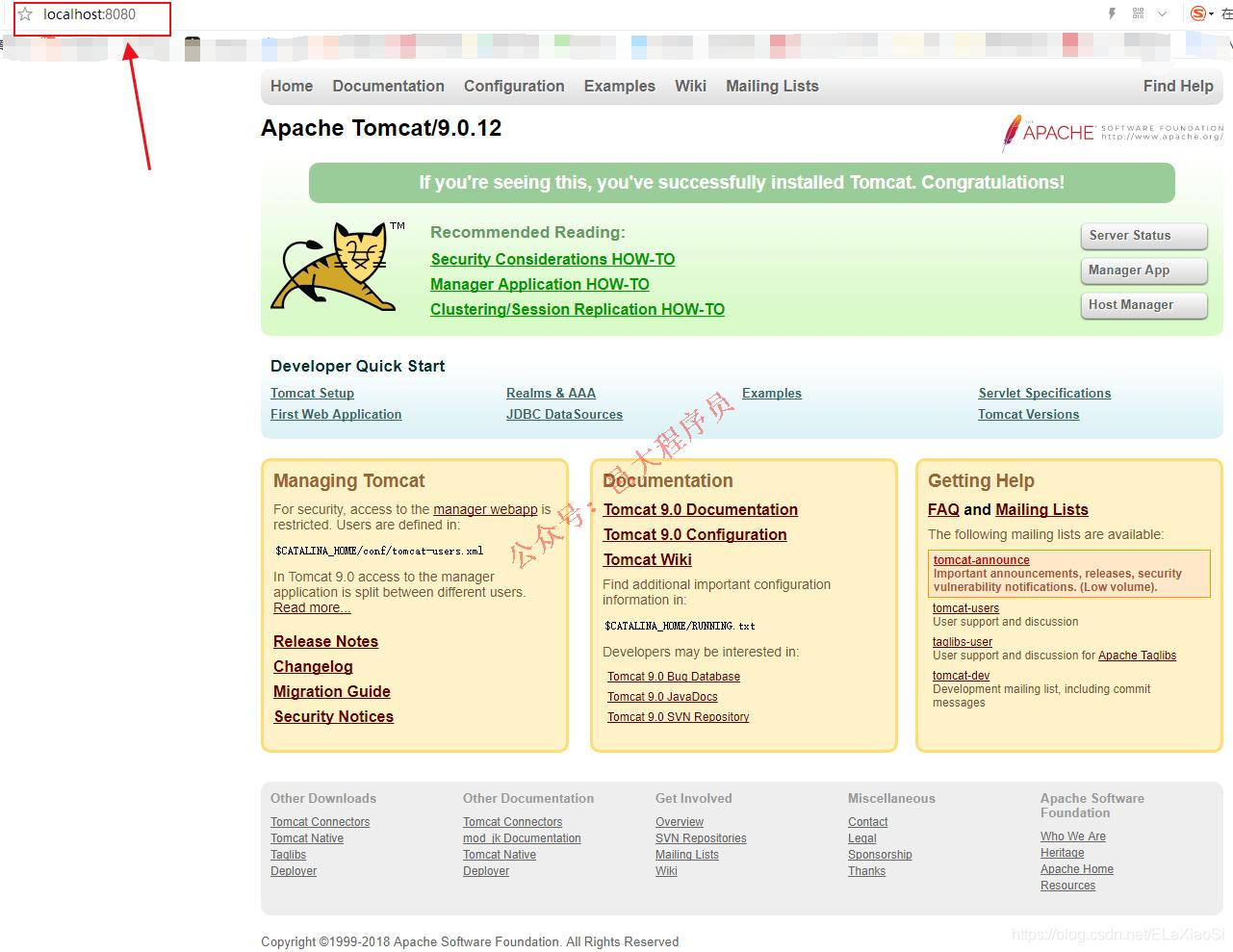The width and height of the screenshot is (1233, 952).
Task: Open the QR code icon in address bar
Action: 1138,13
